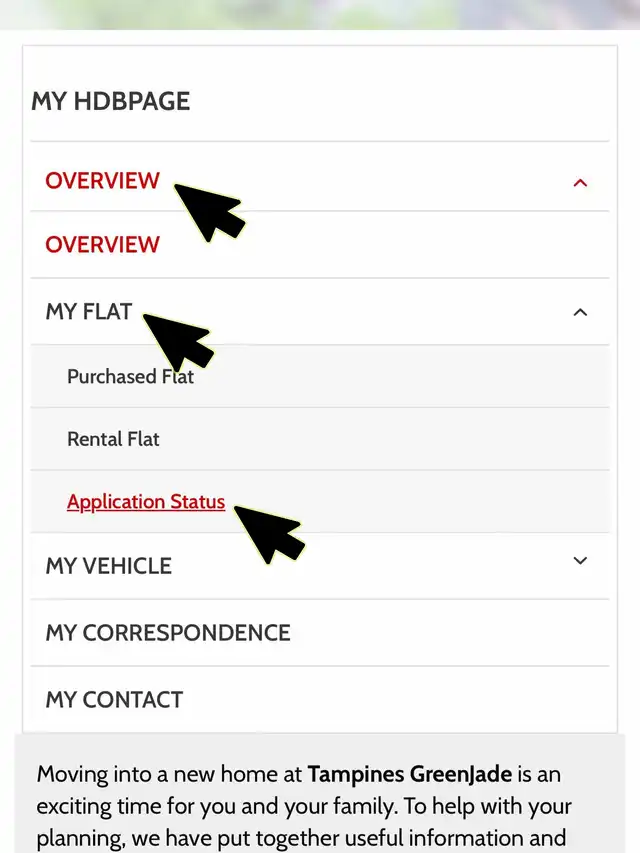Image resolution: width=640 pixels, height=853 pixels.
Task: Open the MY VEHICLE menu label
Action: coord(108,566)
